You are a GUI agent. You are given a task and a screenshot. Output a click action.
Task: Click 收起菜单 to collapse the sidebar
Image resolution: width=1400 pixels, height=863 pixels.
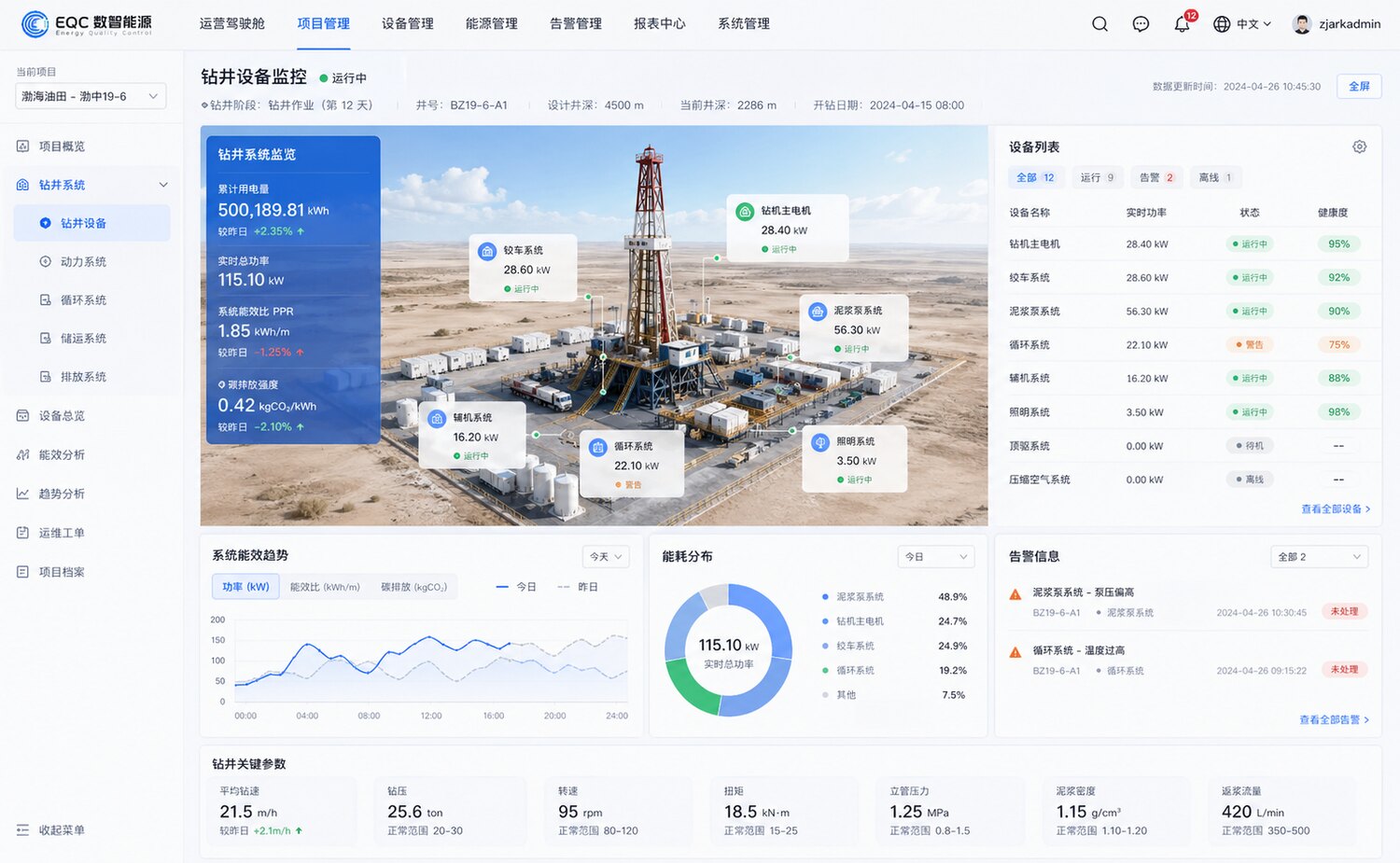pyautogui.click(x=49, y=829)
